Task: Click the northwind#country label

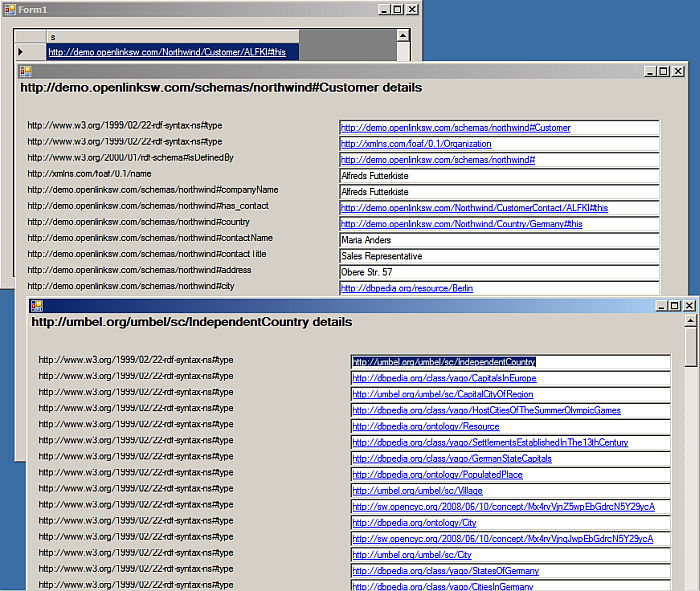Action: (138, 222)
